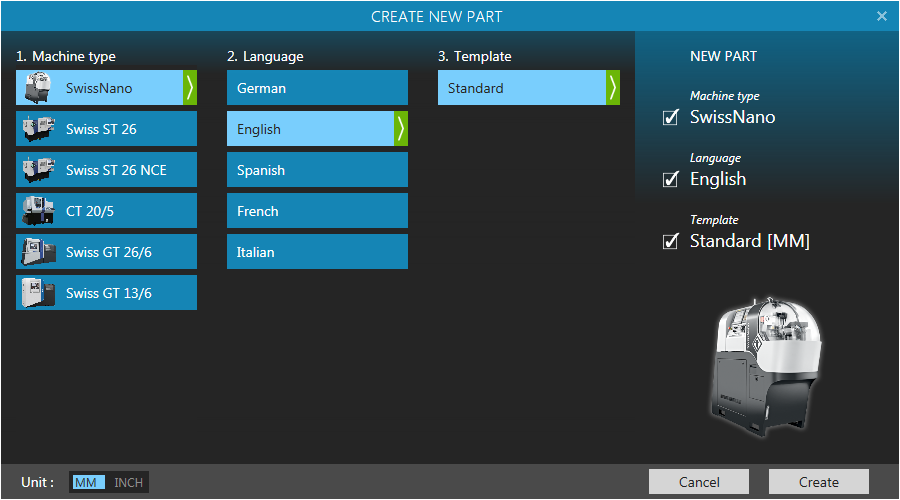Toggle the Language English checkbox
900x500 pixels.
click(x=671, y=180)
